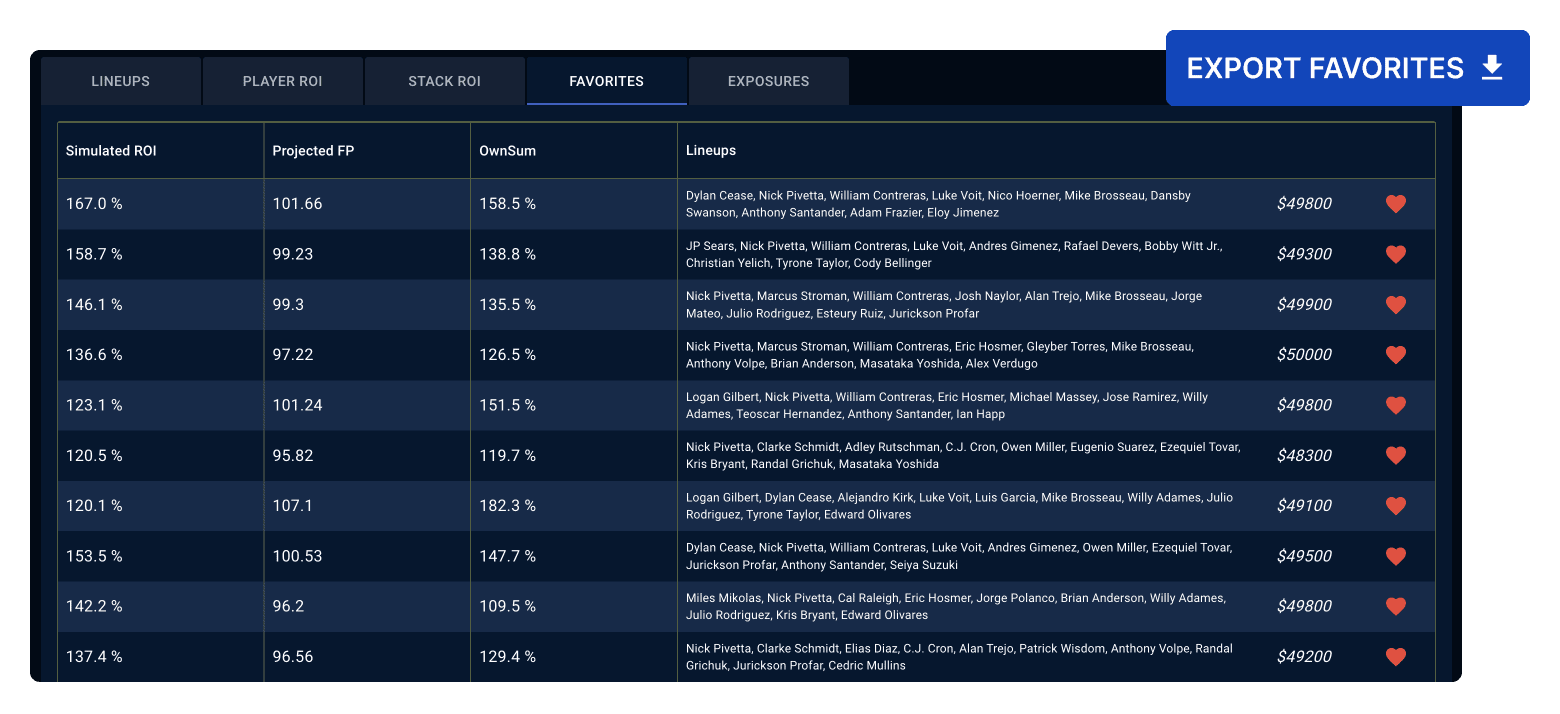Go to the Exposures tab
Screen dimensions: 1560x714
coord(769,81)
